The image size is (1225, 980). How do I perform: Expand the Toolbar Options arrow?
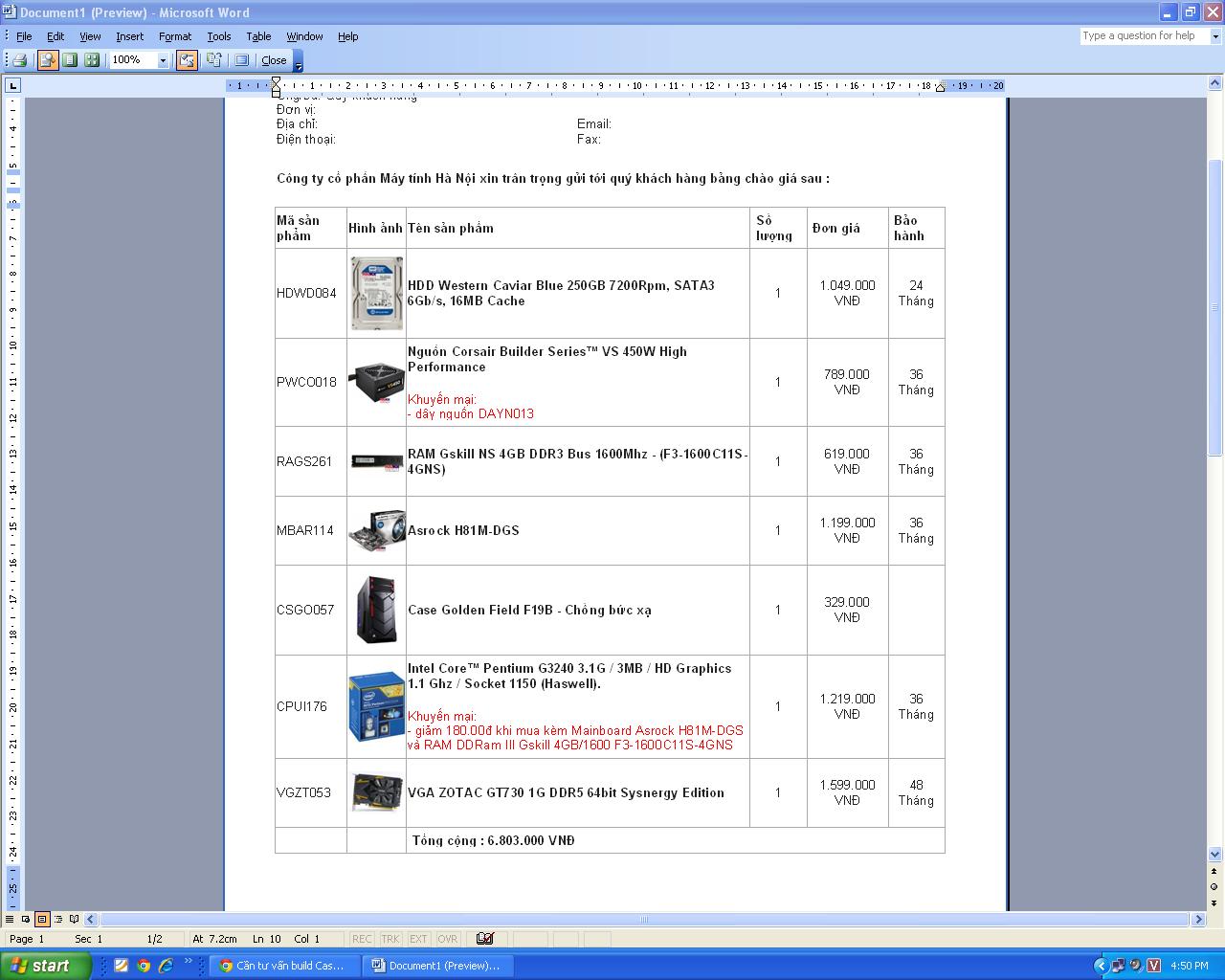[x=298, y=61]
